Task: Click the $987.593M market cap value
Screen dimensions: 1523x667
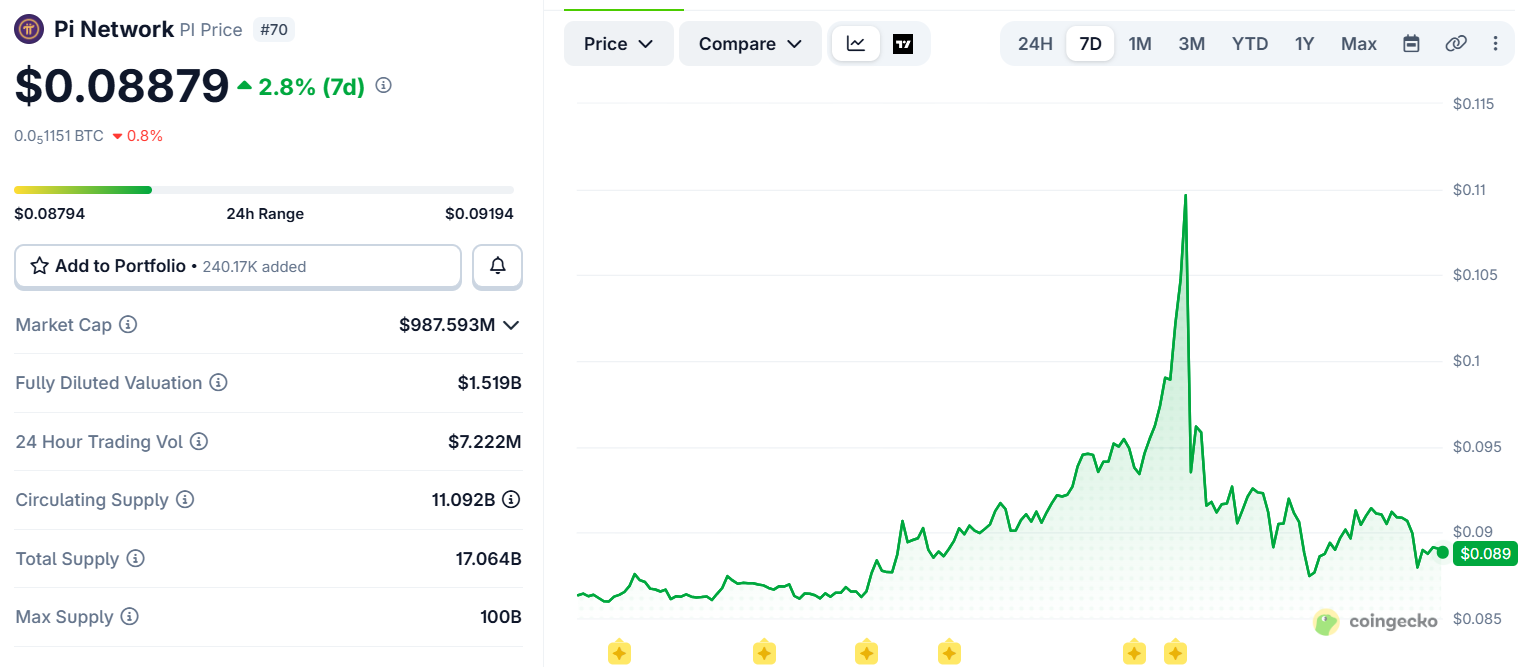Action: tap(447, 325)
